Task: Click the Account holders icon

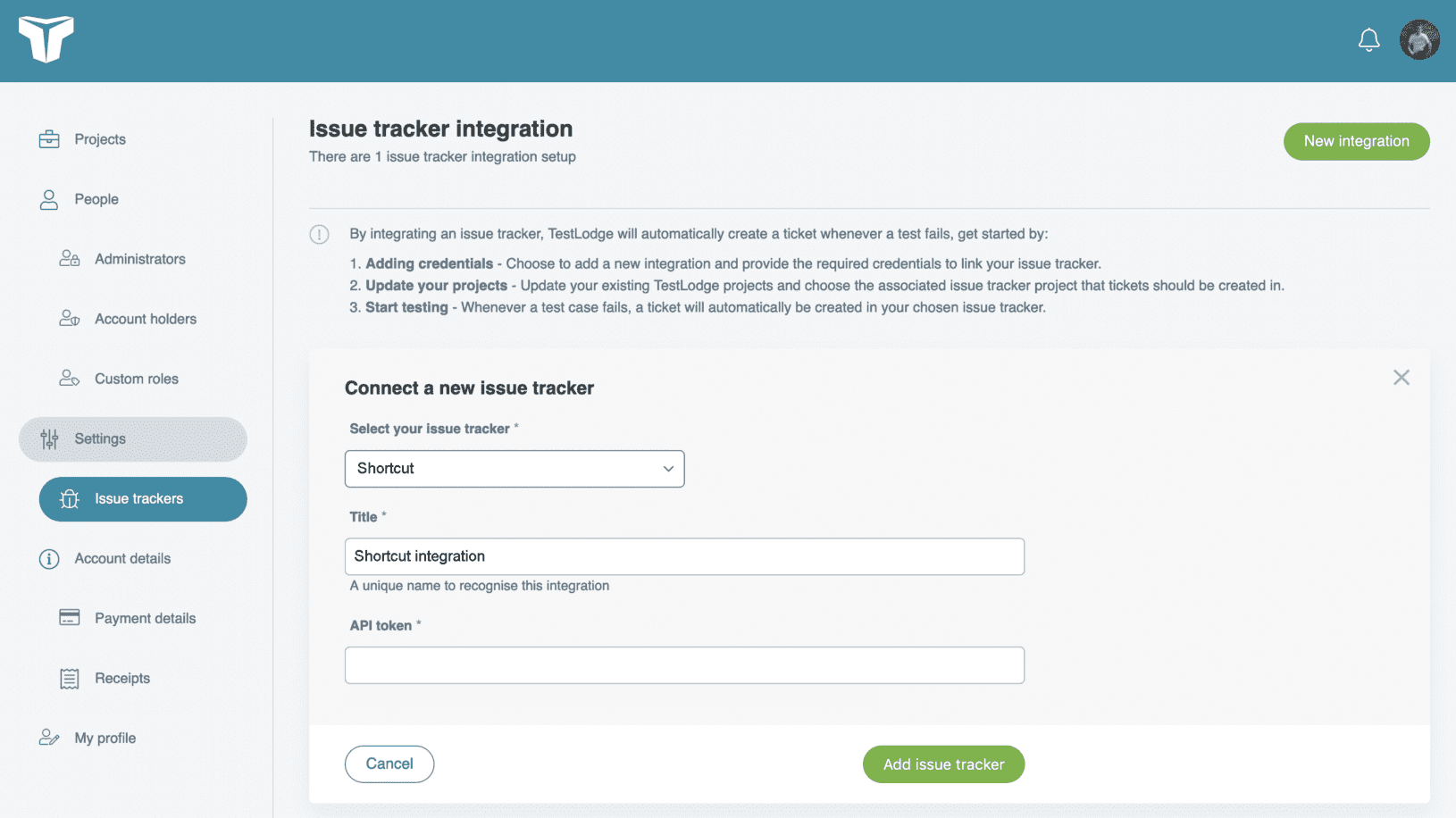Action: 69,319
